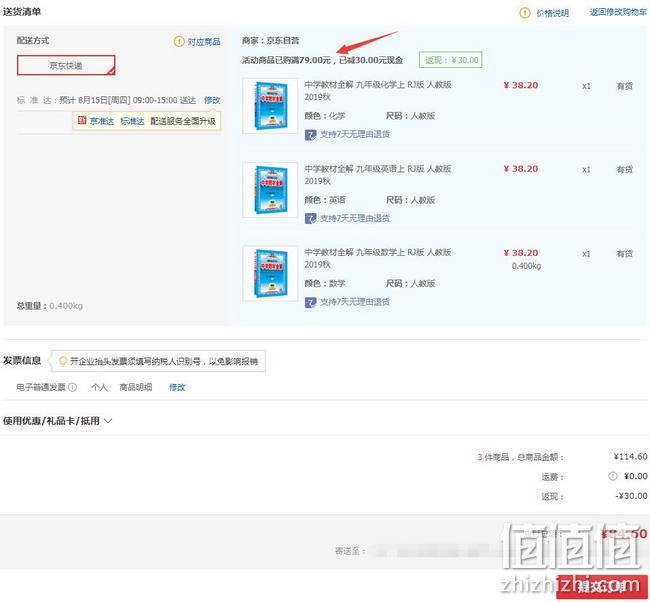This screenshot has height=602, width=650.
Task: Click the ¥0.00 shipping fee value
Action: point(635,476)
